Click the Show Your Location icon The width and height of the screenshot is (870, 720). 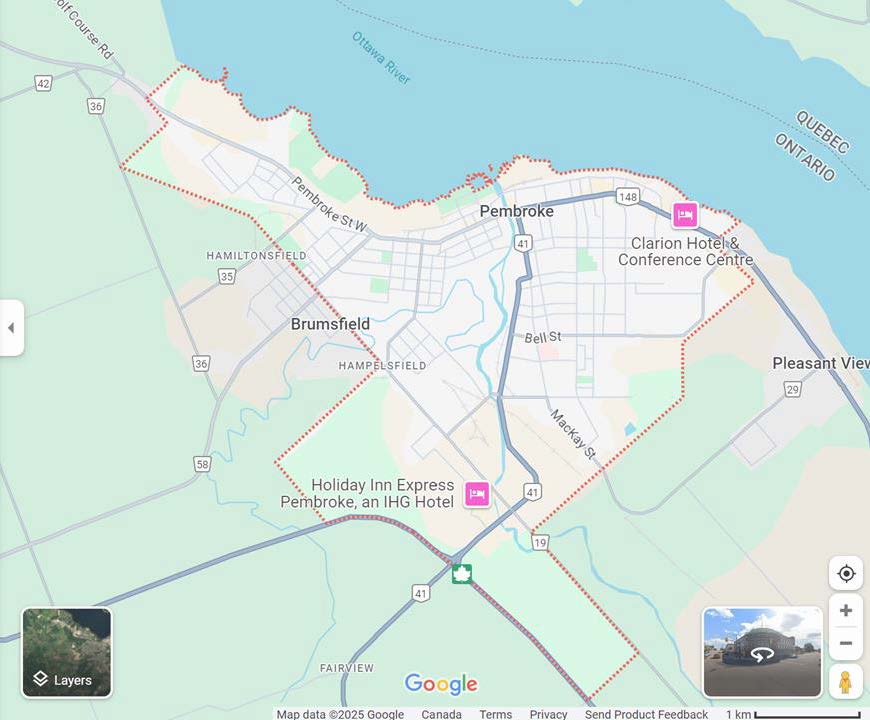846,573
